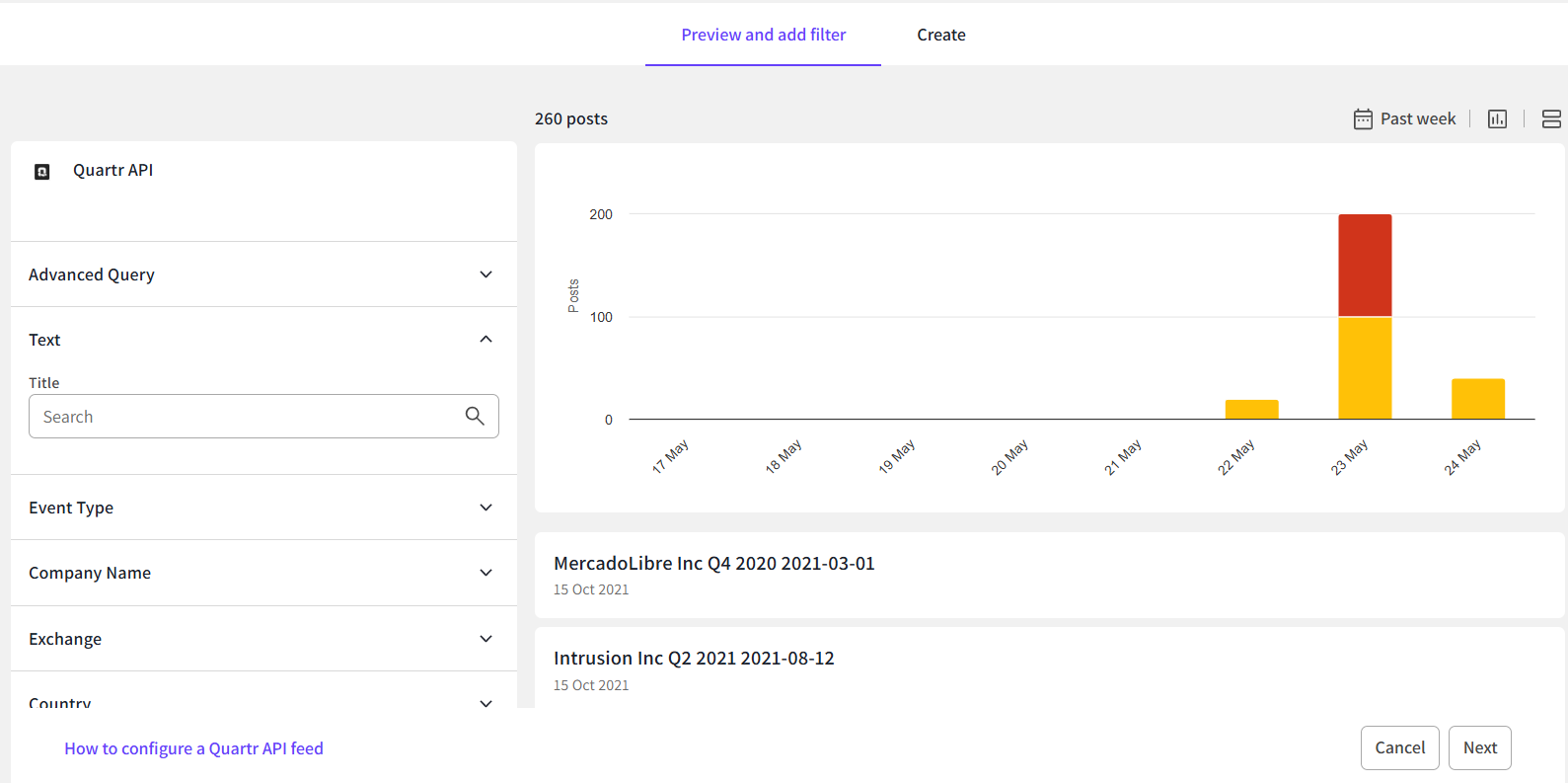
Task: Switch to the Create tab
Action: (x=940, y=35)
